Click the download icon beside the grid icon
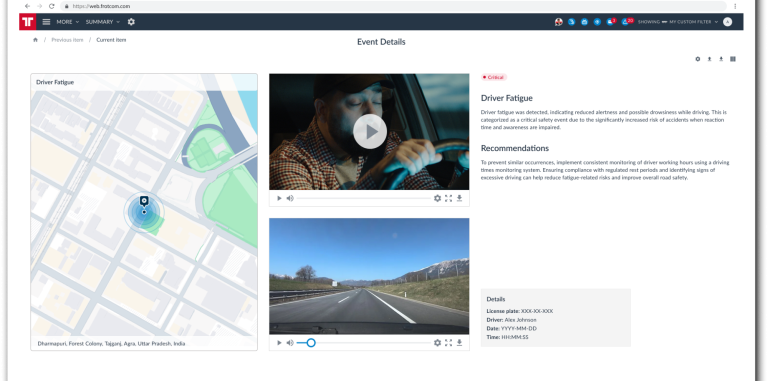This screenshot has width=768, height=381. 721,59
